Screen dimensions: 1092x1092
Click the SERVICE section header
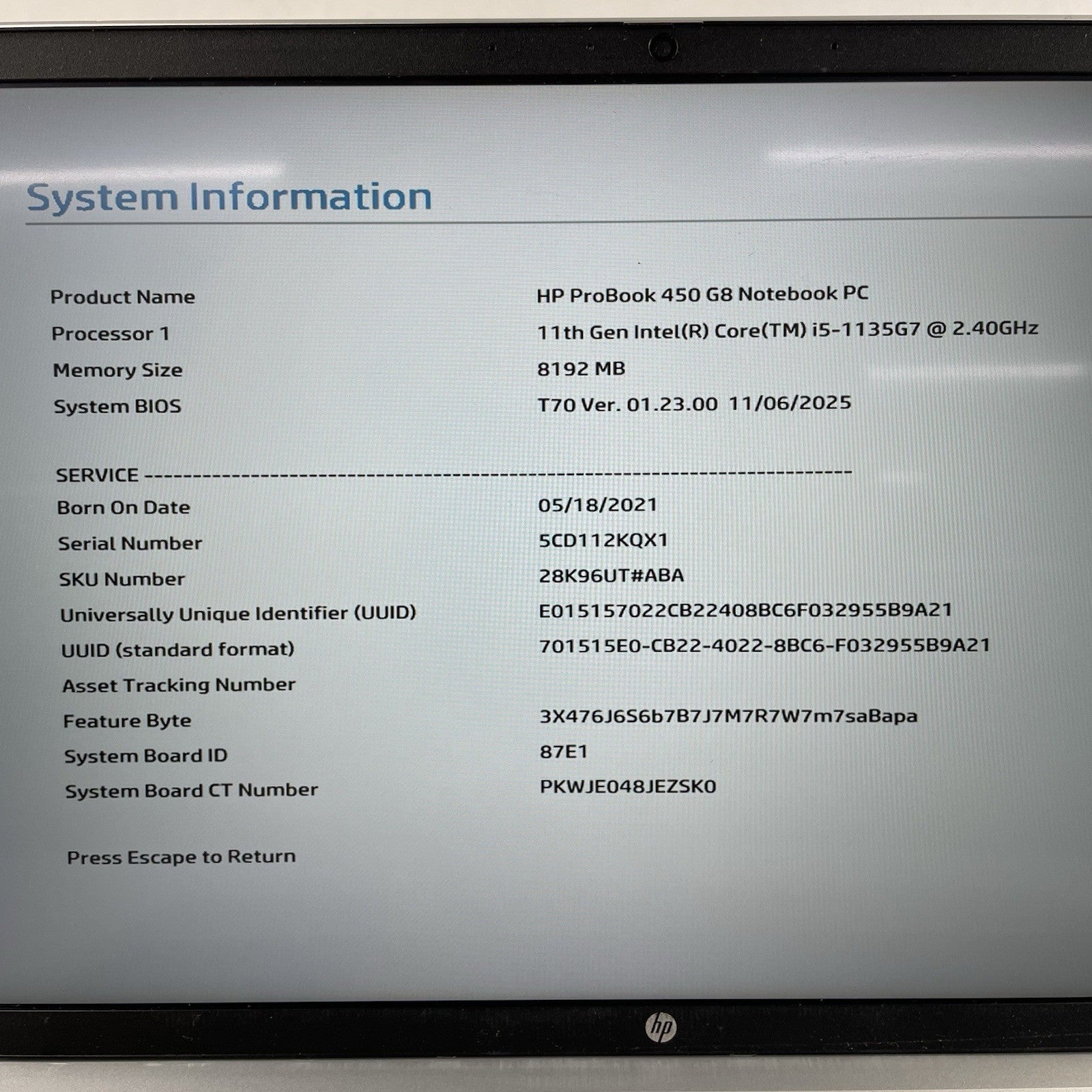pyautogui.click(x=97, y=475)
